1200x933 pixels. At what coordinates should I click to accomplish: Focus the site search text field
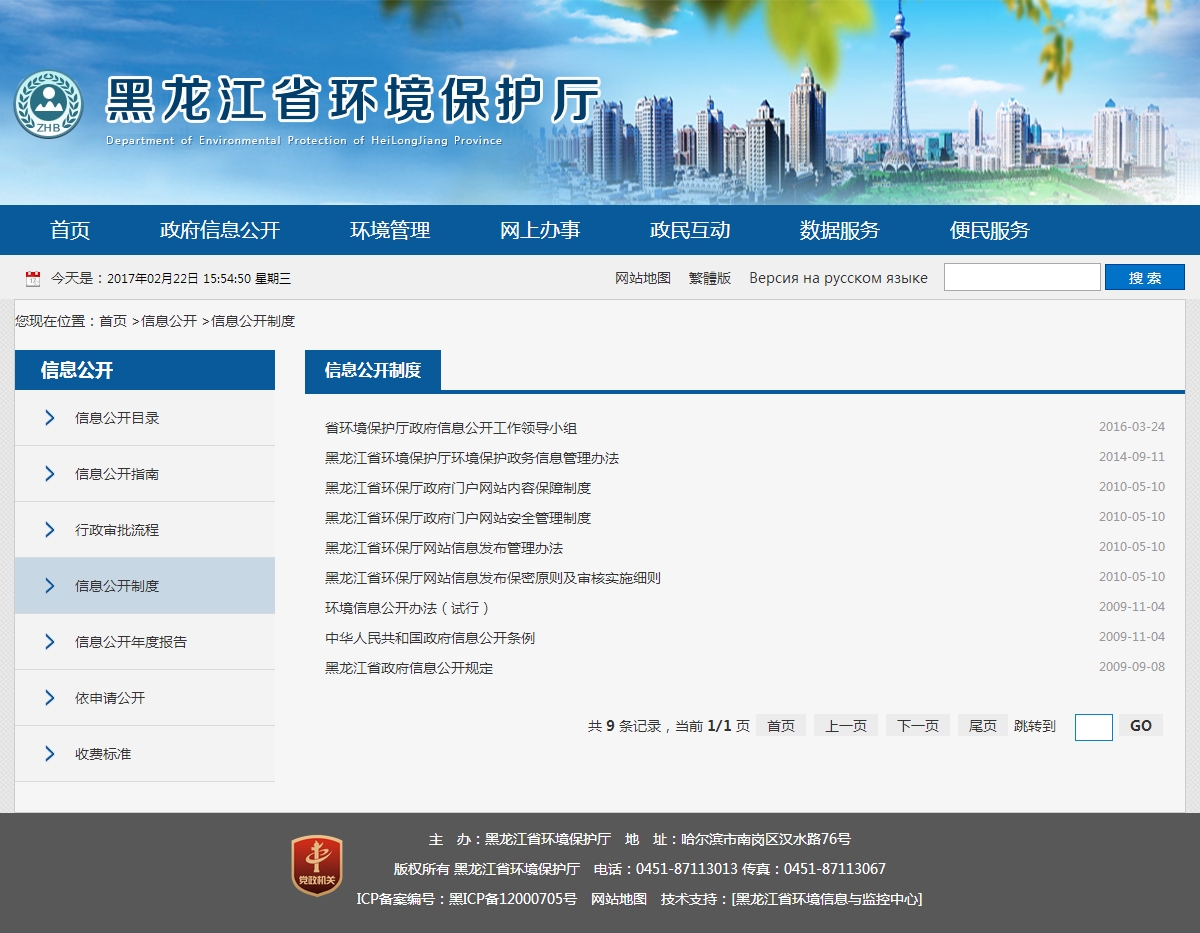(1021, 278)
